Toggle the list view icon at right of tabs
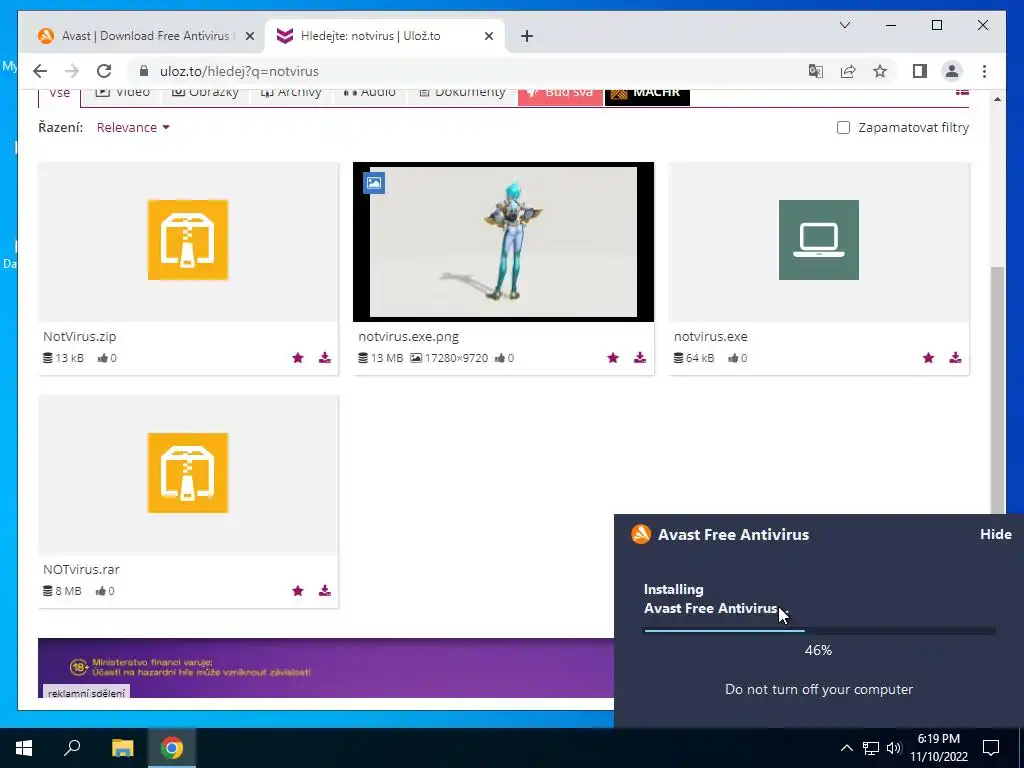 [962, 93]
